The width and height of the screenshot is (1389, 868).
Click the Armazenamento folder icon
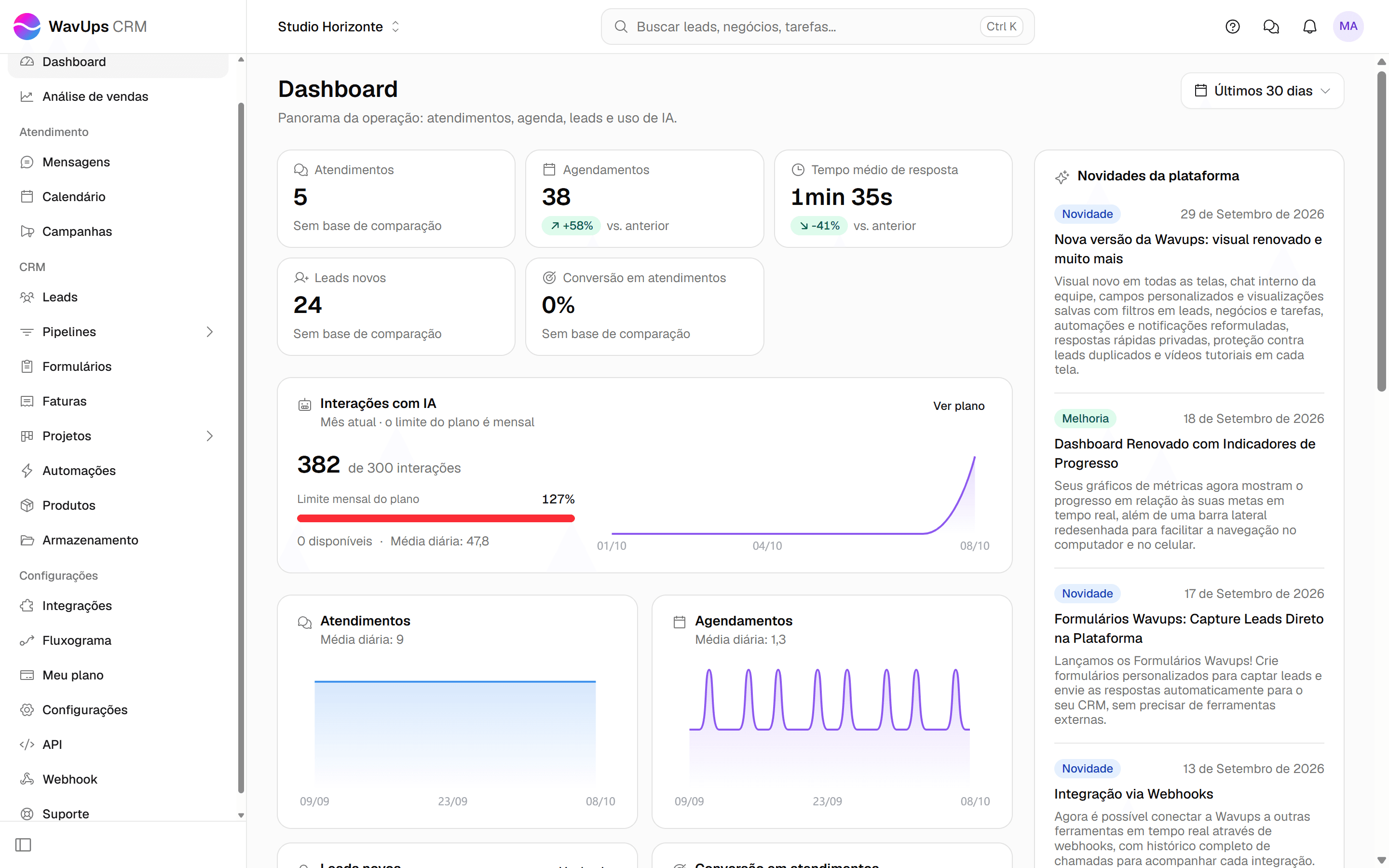(x=27, y=540)
